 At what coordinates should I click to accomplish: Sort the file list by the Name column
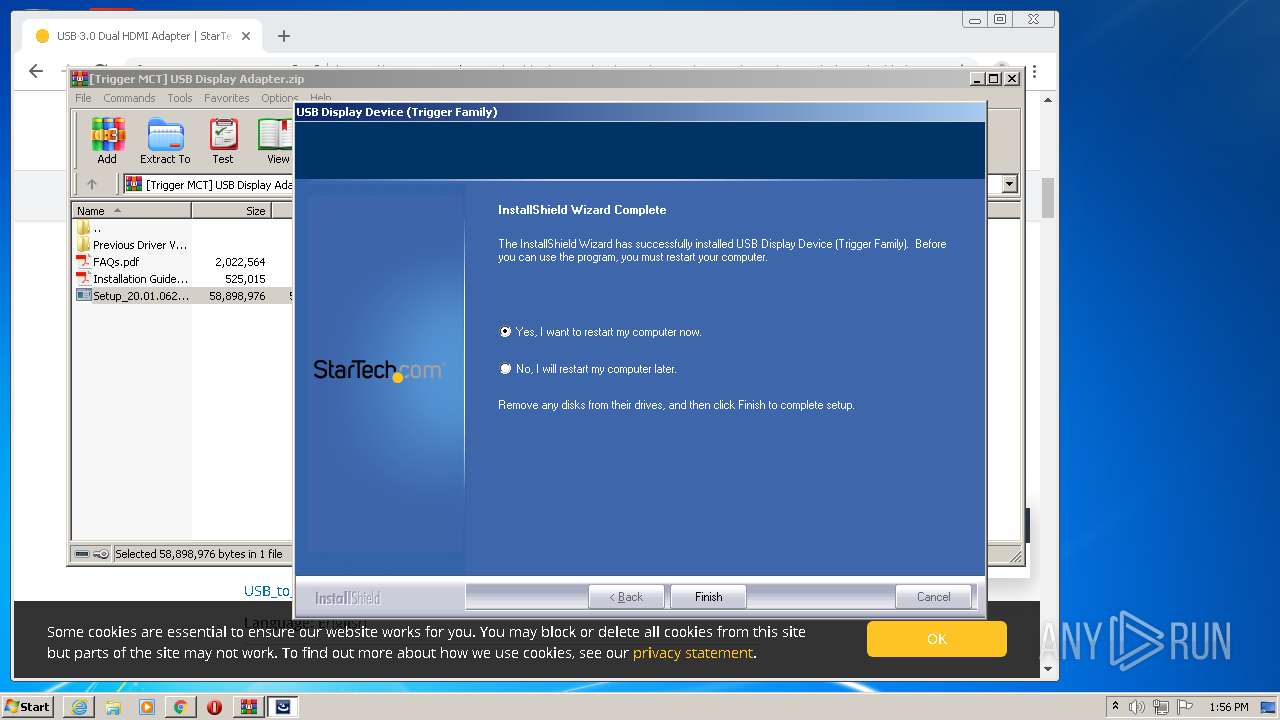(x=131, y=210)
